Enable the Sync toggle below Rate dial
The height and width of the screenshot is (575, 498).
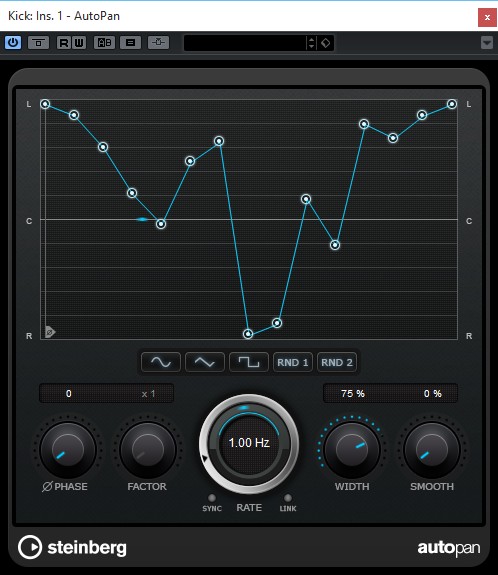coord(212,498)
